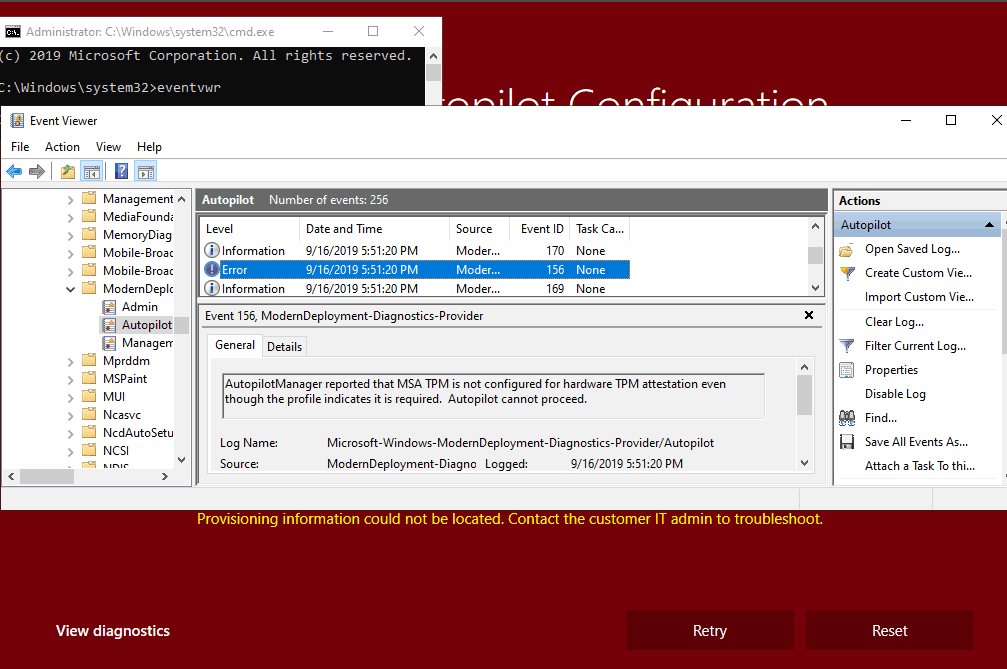The image size is (1007, 669).
Task: Switch to the Details tab
Action: (x=285, y=347)
